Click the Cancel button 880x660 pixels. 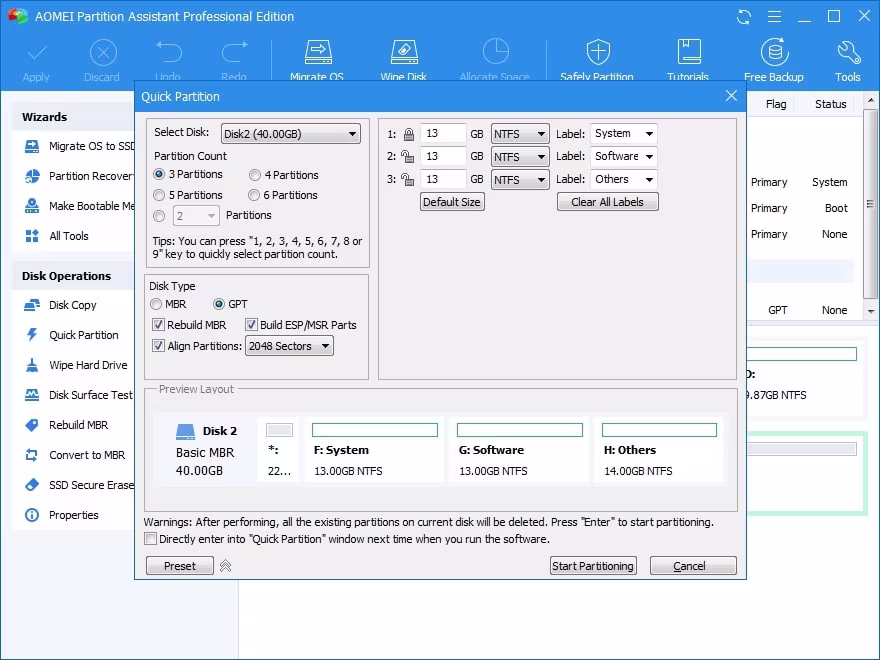693,566
